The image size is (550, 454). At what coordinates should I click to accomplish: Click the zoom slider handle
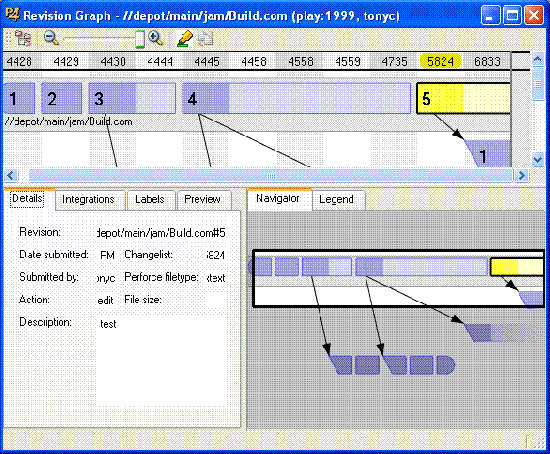coord(140,39)
